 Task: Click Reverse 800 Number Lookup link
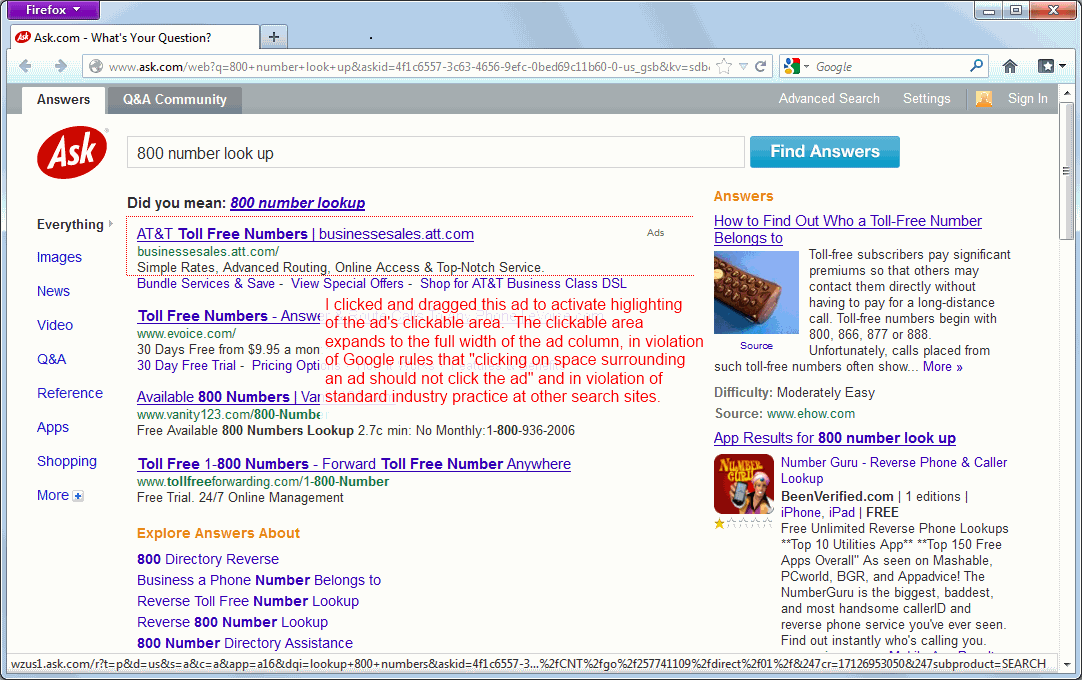(x=232, y=622)
